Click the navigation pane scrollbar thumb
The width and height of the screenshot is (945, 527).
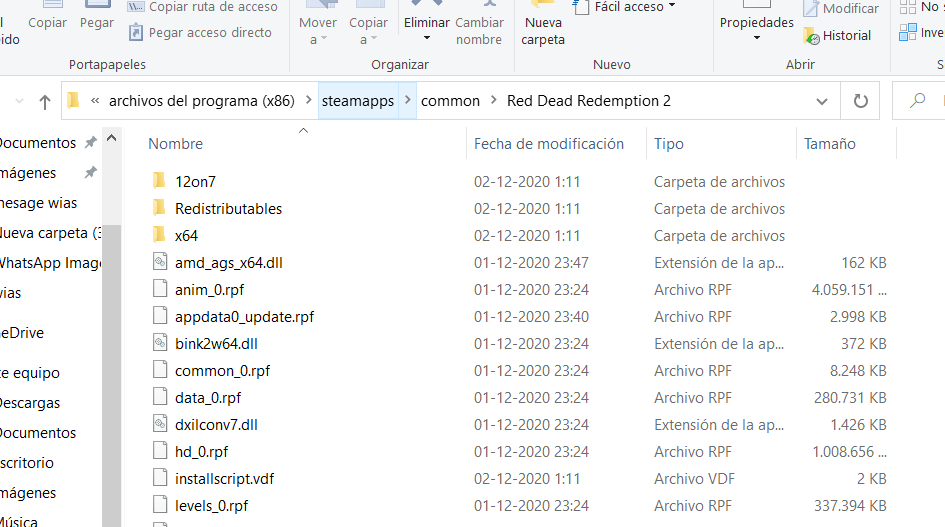(x=111, y=375)
